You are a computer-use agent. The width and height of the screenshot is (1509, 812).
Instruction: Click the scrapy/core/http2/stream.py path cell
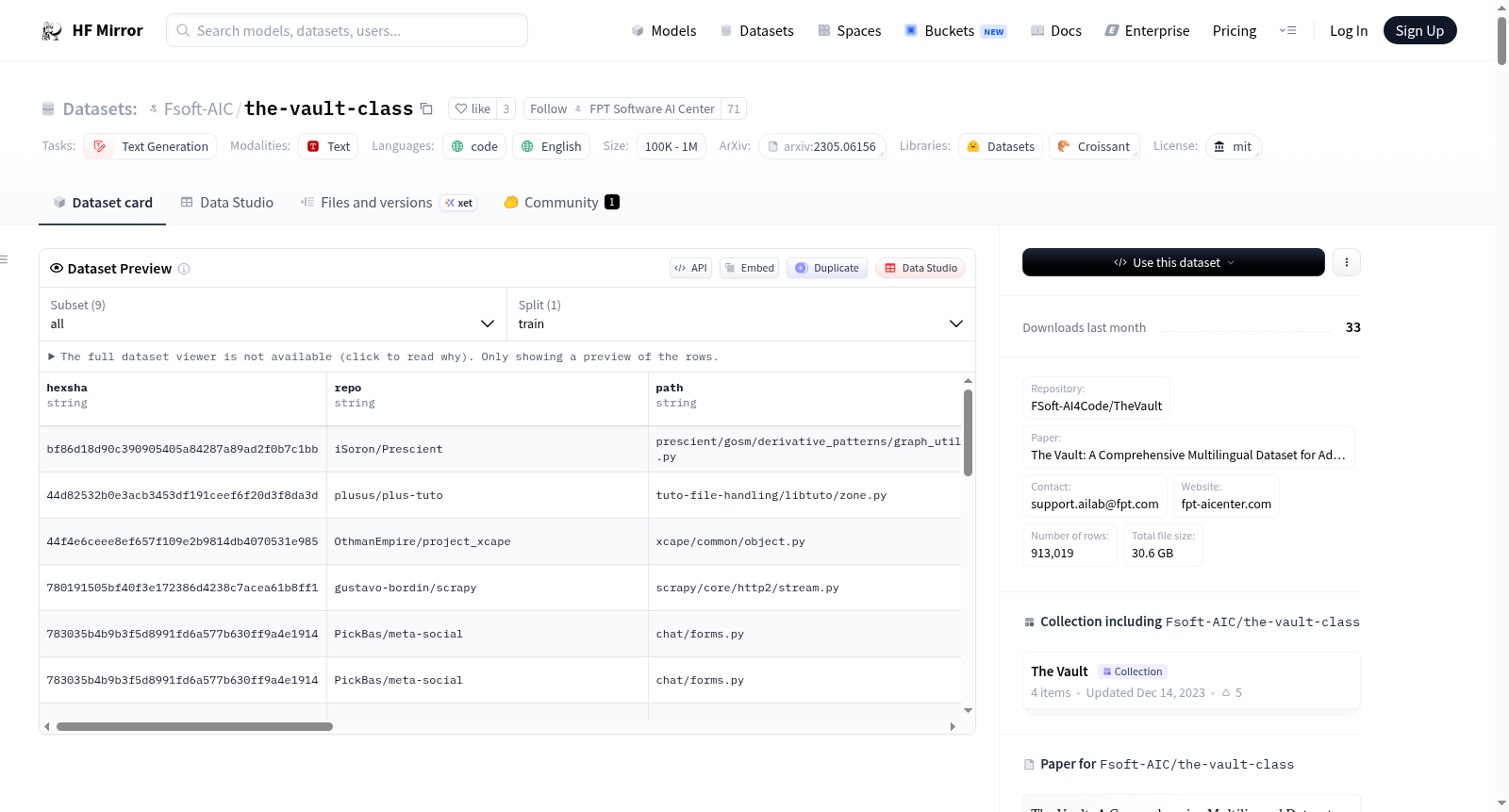click(805, 588)
